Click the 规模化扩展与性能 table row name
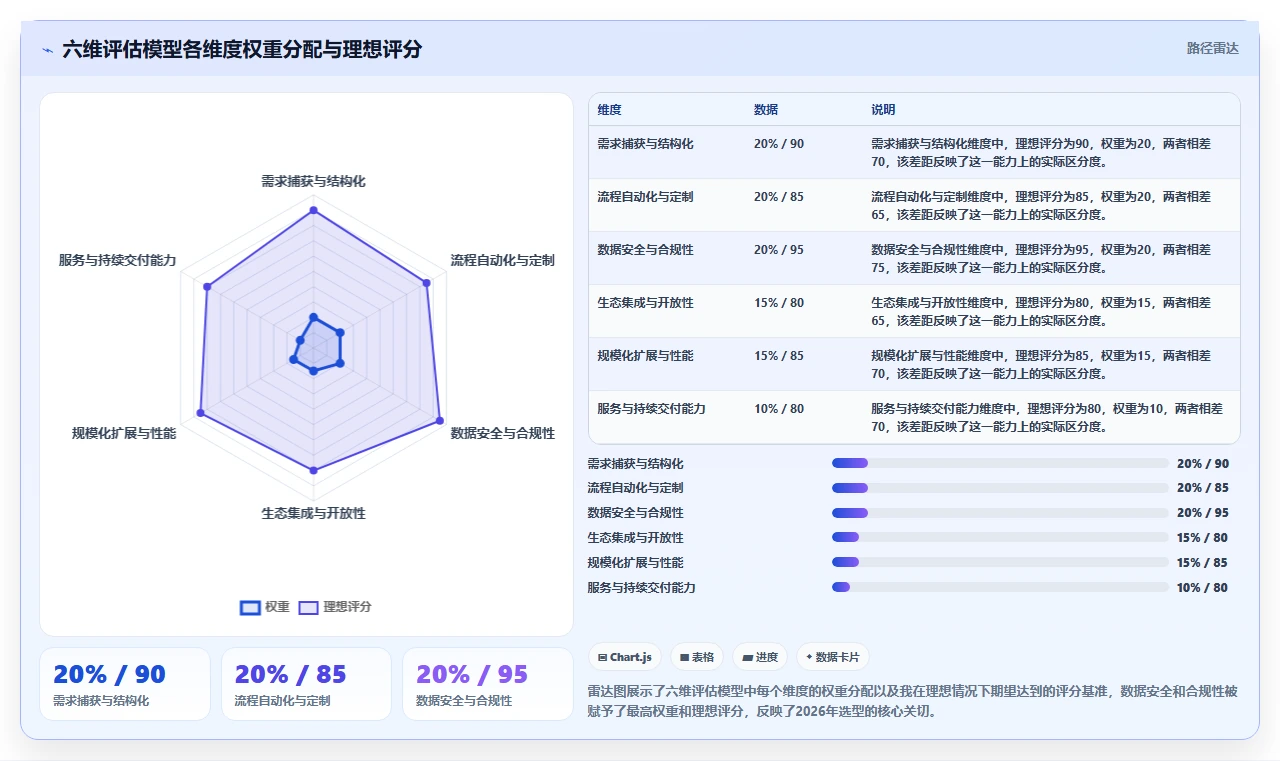Viewport: 1280px width, 761px height. (645, 356)
